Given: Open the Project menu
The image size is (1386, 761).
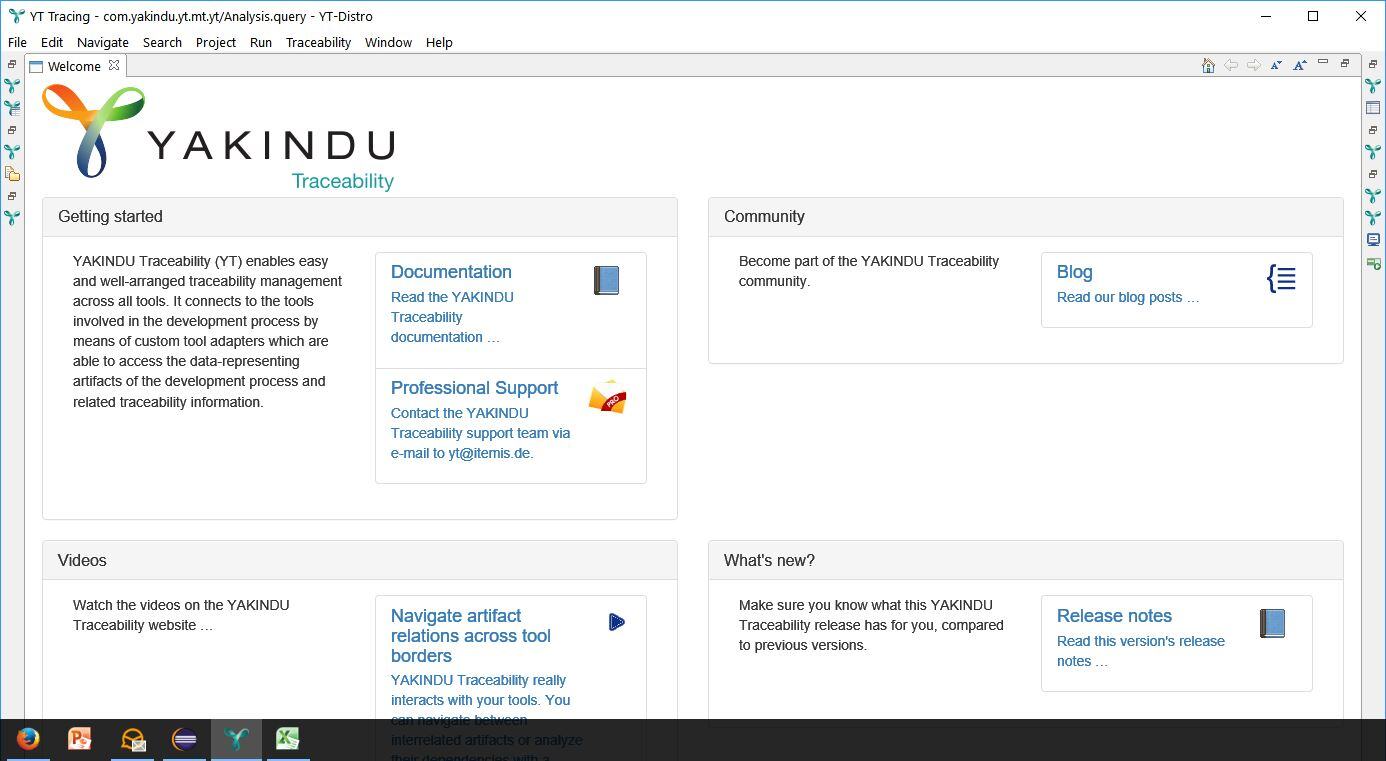Looking at the screenshot, I should [x=216, y=42].
